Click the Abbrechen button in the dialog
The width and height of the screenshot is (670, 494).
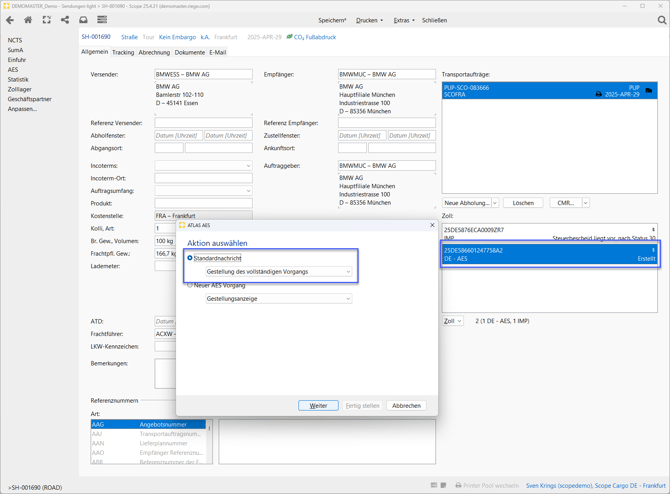[406, 406]
